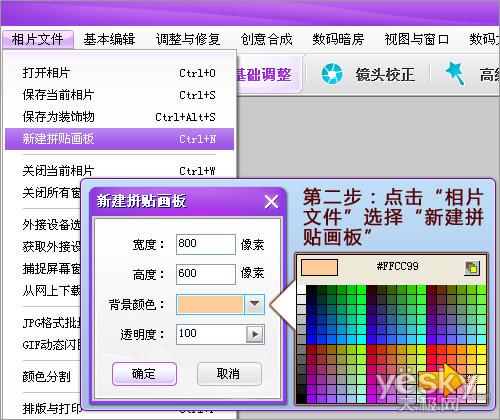Open the 调整与修复 menu

click(188, 39)
